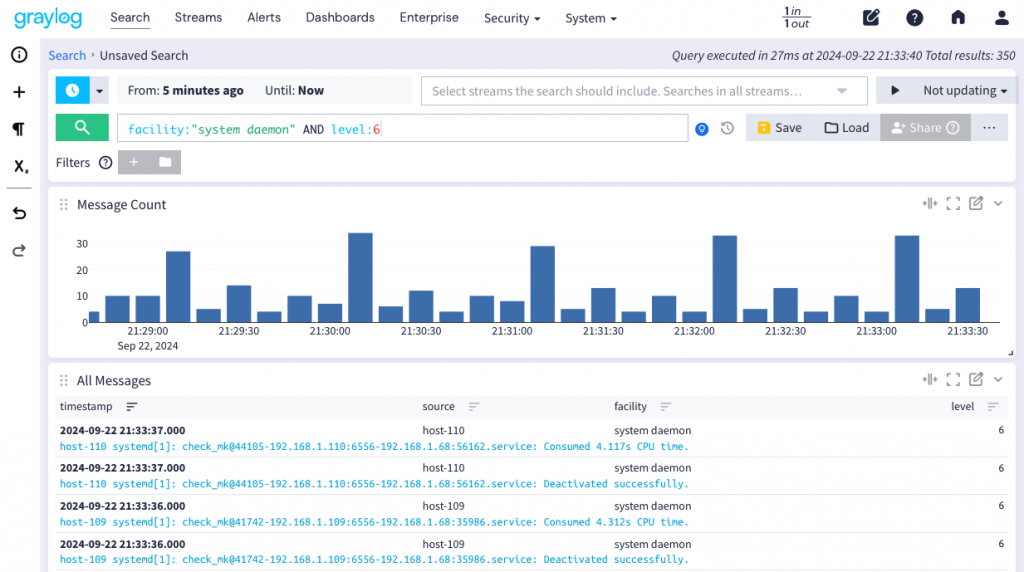
Task: Open the source column sort icon
Action: (x=473, y=407)
